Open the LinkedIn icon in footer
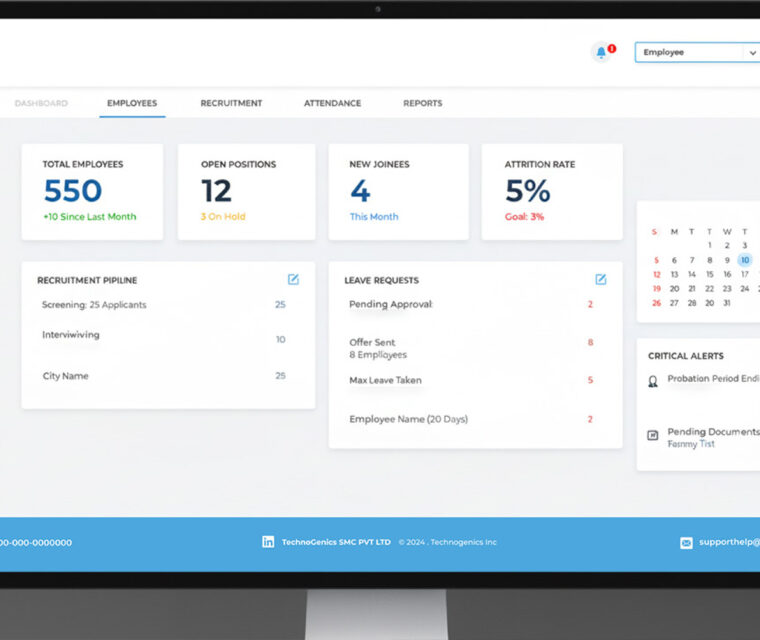The width and height of the screenshot is (760, 640). (268, 542)
